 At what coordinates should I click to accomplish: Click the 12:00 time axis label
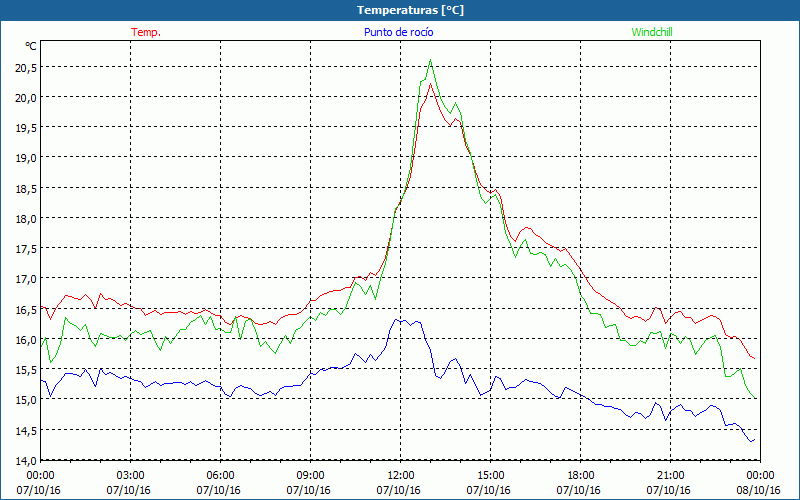(401, 475)
